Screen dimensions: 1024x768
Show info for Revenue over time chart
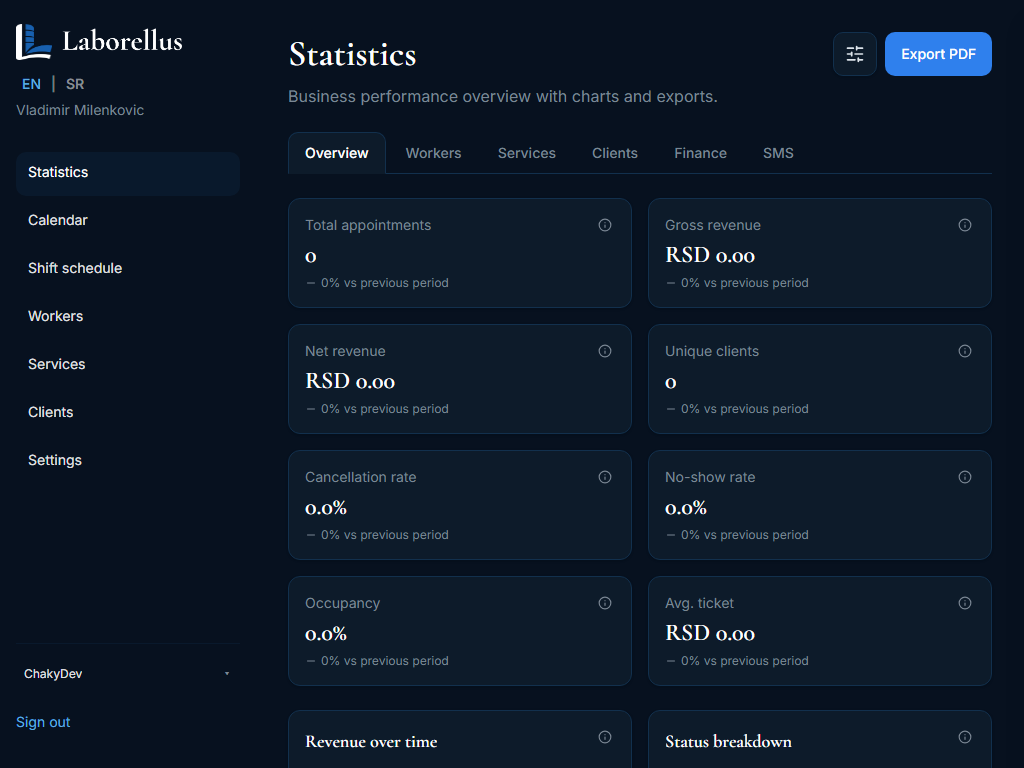click(x=605, y=737)
